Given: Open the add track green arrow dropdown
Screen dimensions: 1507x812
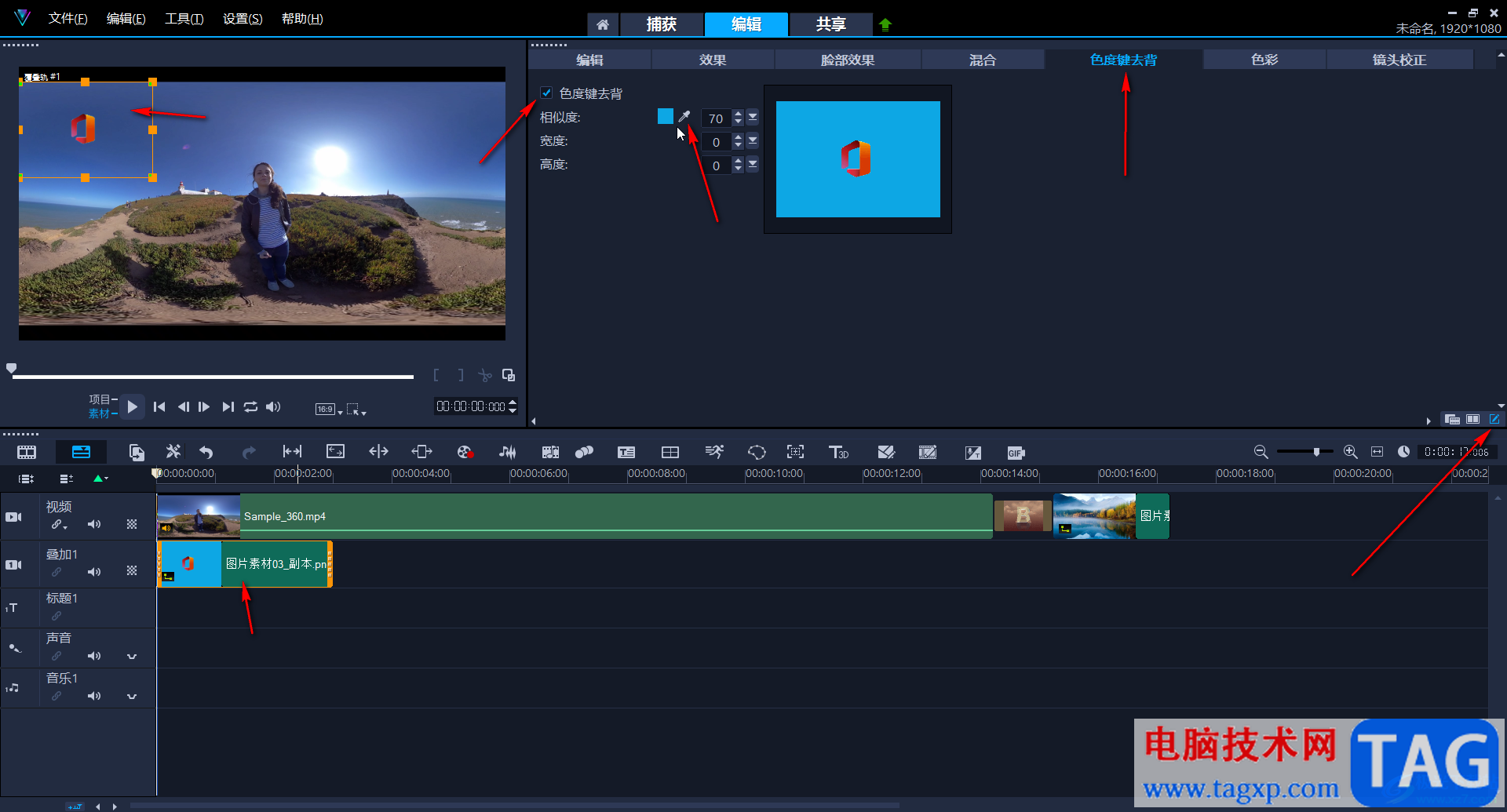Looking at the screenshot, I should pyautogui.click(x=100, y=478).
